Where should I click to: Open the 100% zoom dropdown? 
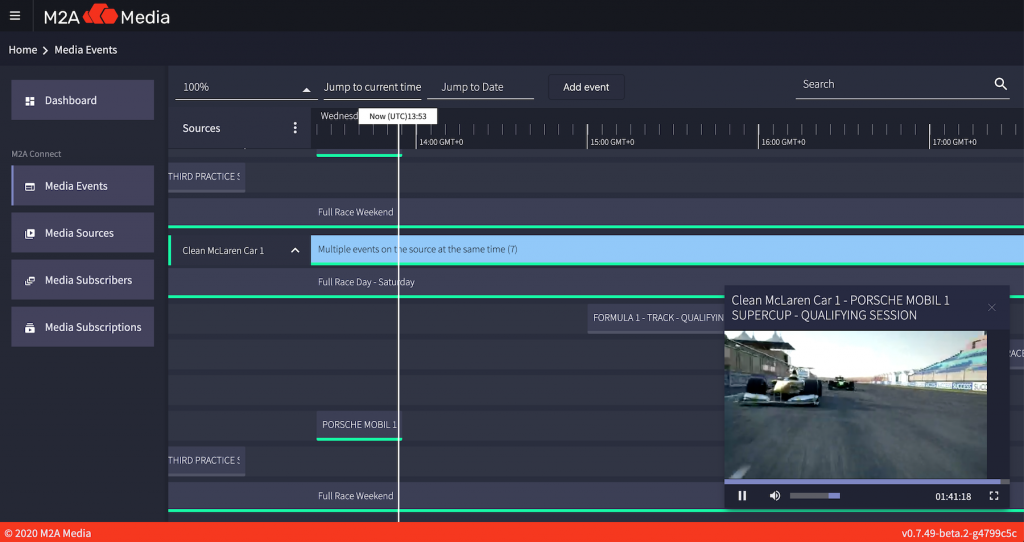pyautogui.click(x=246, y=88)
